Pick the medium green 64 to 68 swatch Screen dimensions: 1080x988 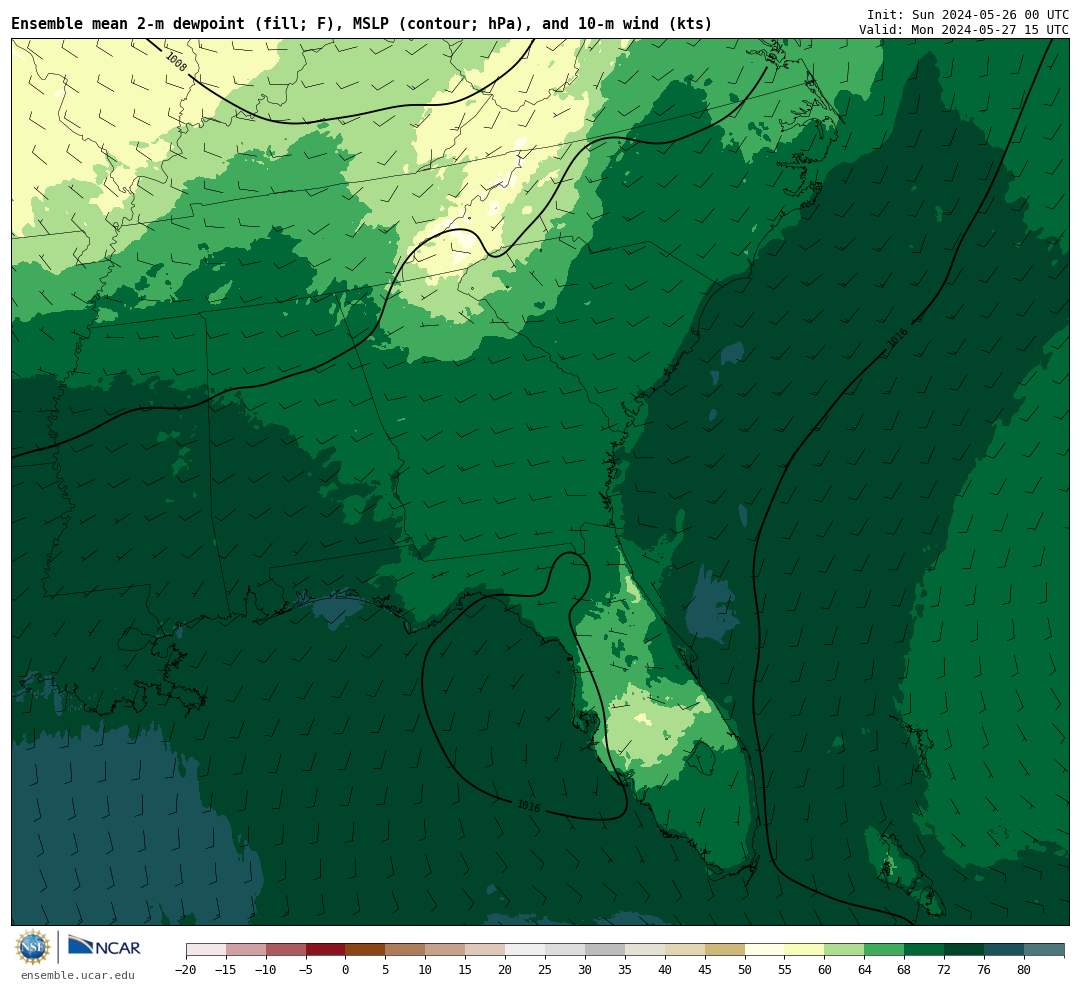pos(884,950)
